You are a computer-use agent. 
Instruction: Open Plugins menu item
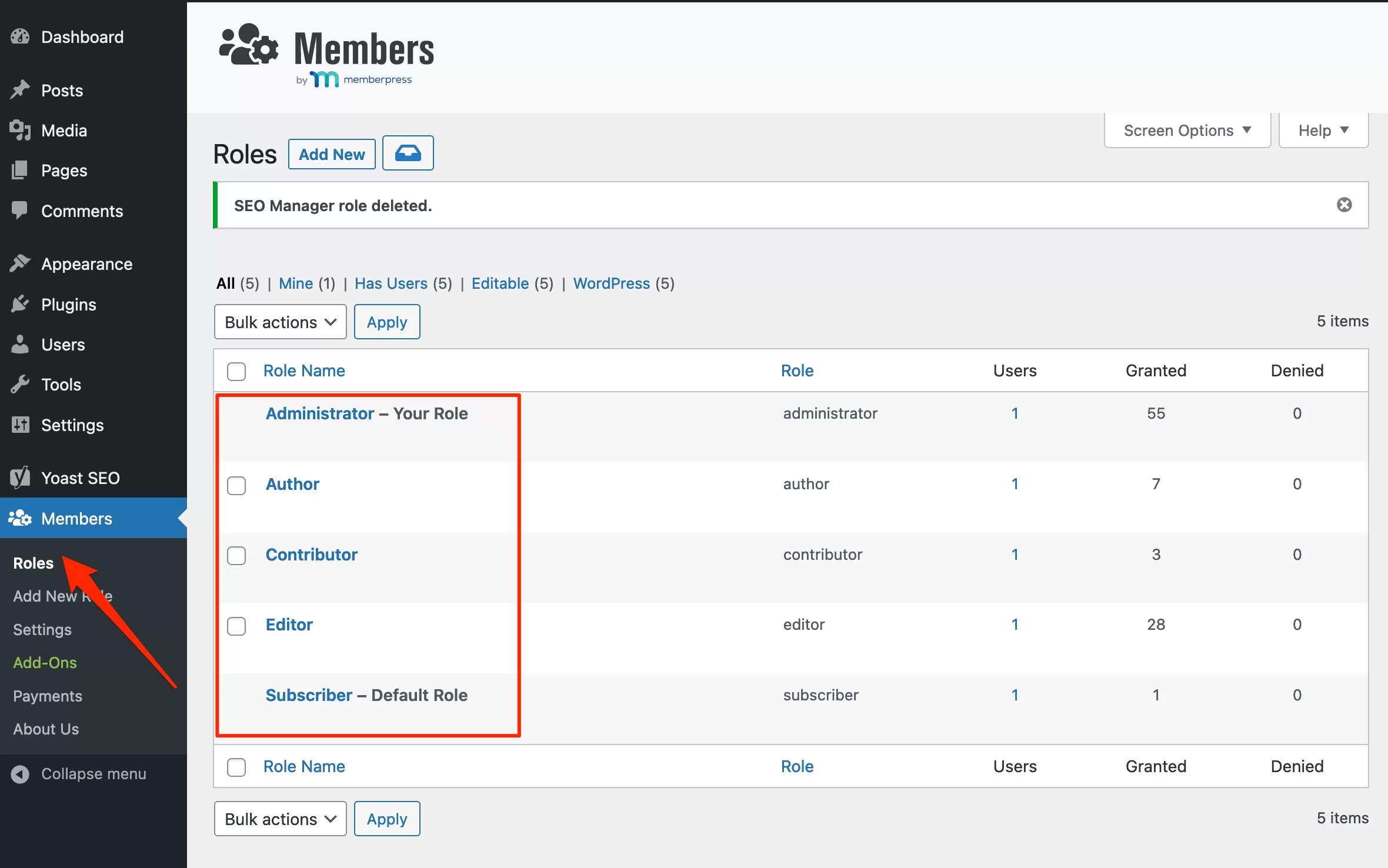click(x=94, y=304)
